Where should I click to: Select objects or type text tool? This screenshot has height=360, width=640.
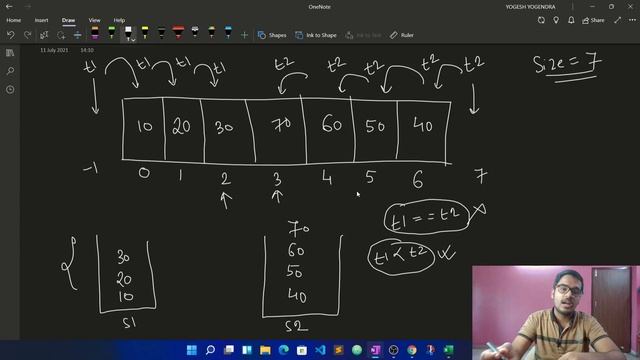tap(44, 35)
